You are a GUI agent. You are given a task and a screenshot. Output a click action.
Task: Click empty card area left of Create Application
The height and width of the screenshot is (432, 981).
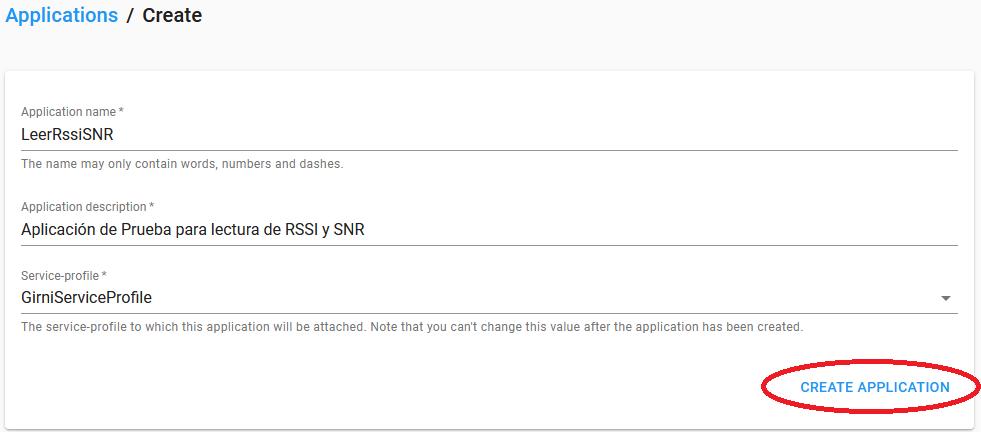pyautogui.click(x=400, y=387)
